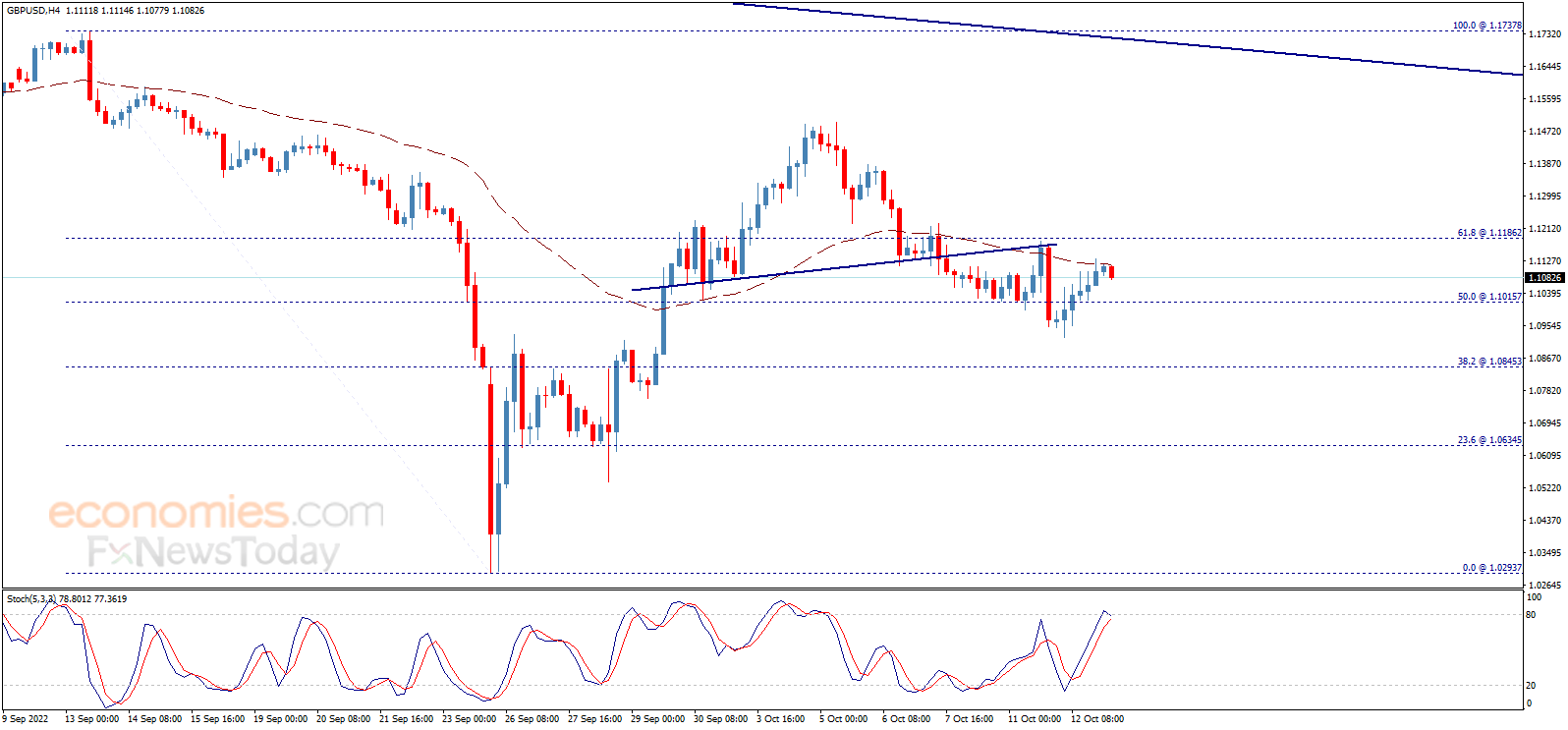Click price scale value 1.02645
This screenshot has width=1568, height=730.
point(1545,586)
